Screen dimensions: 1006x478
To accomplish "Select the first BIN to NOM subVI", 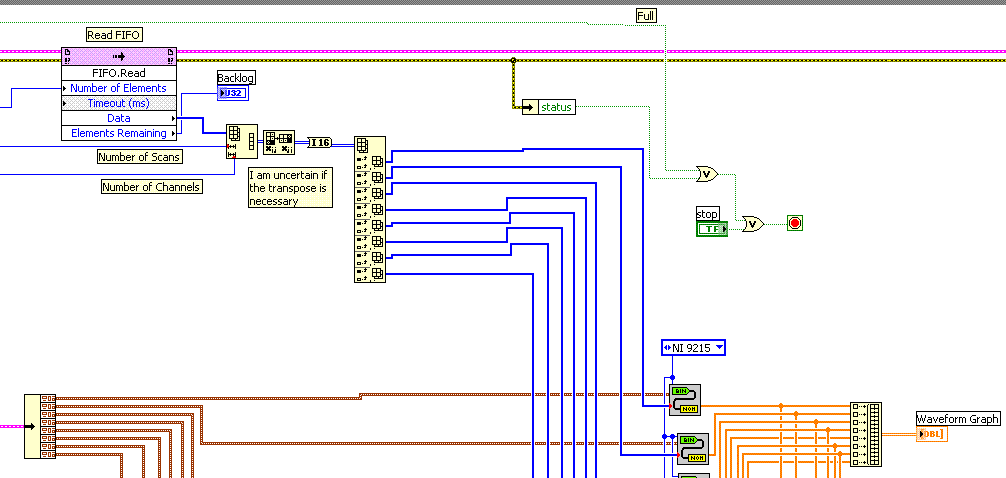I will coord(685,399).
